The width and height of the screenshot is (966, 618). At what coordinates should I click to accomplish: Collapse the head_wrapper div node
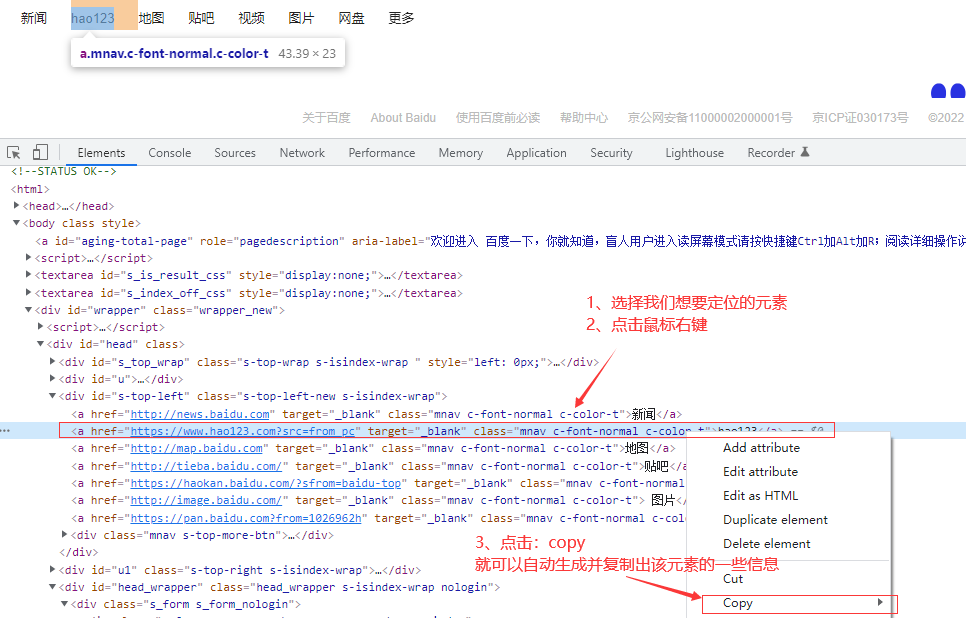[52, 587]
